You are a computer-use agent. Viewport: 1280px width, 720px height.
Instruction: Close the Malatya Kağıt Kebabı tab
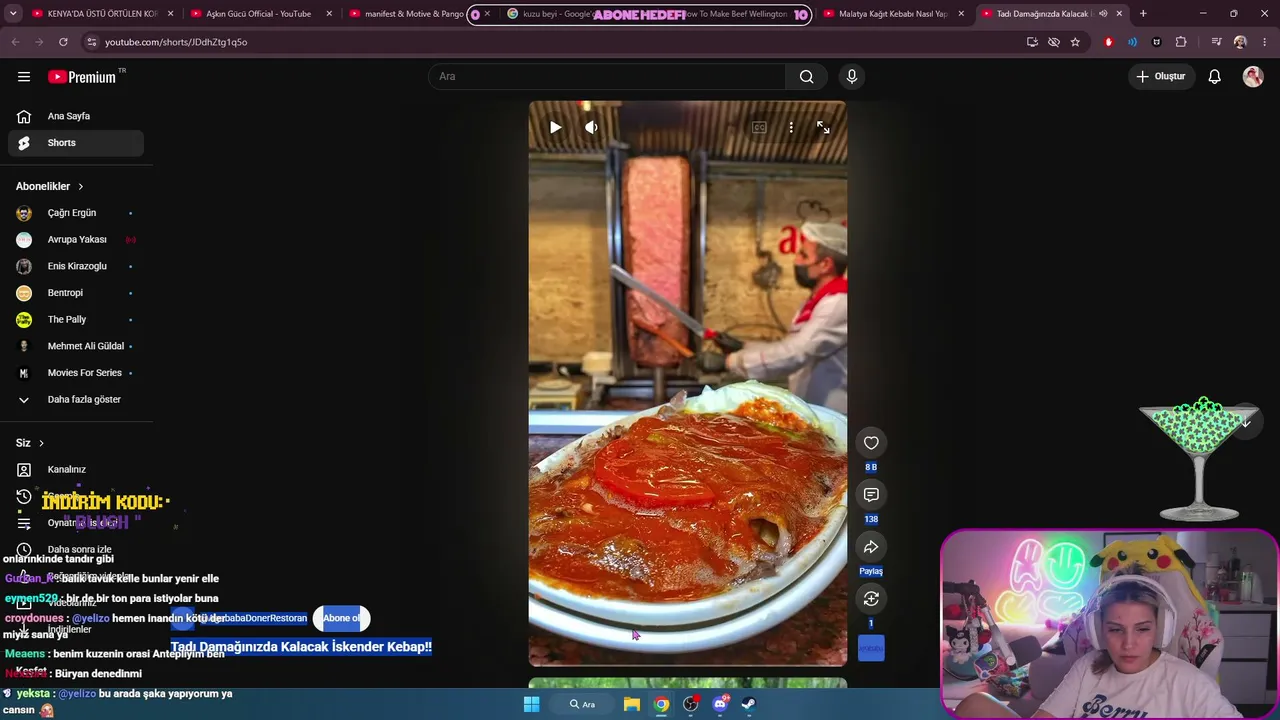point(961,14)
